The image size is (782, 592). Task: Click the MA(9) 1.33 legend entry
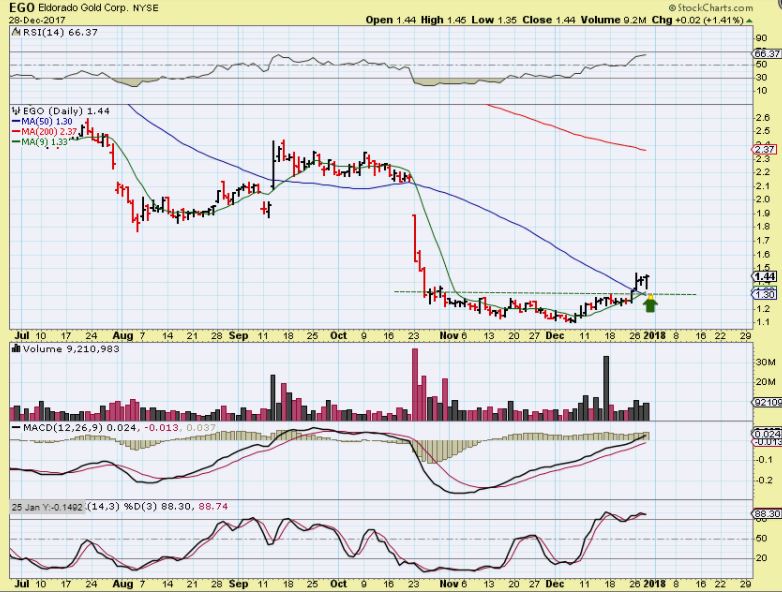coord(39,142)
